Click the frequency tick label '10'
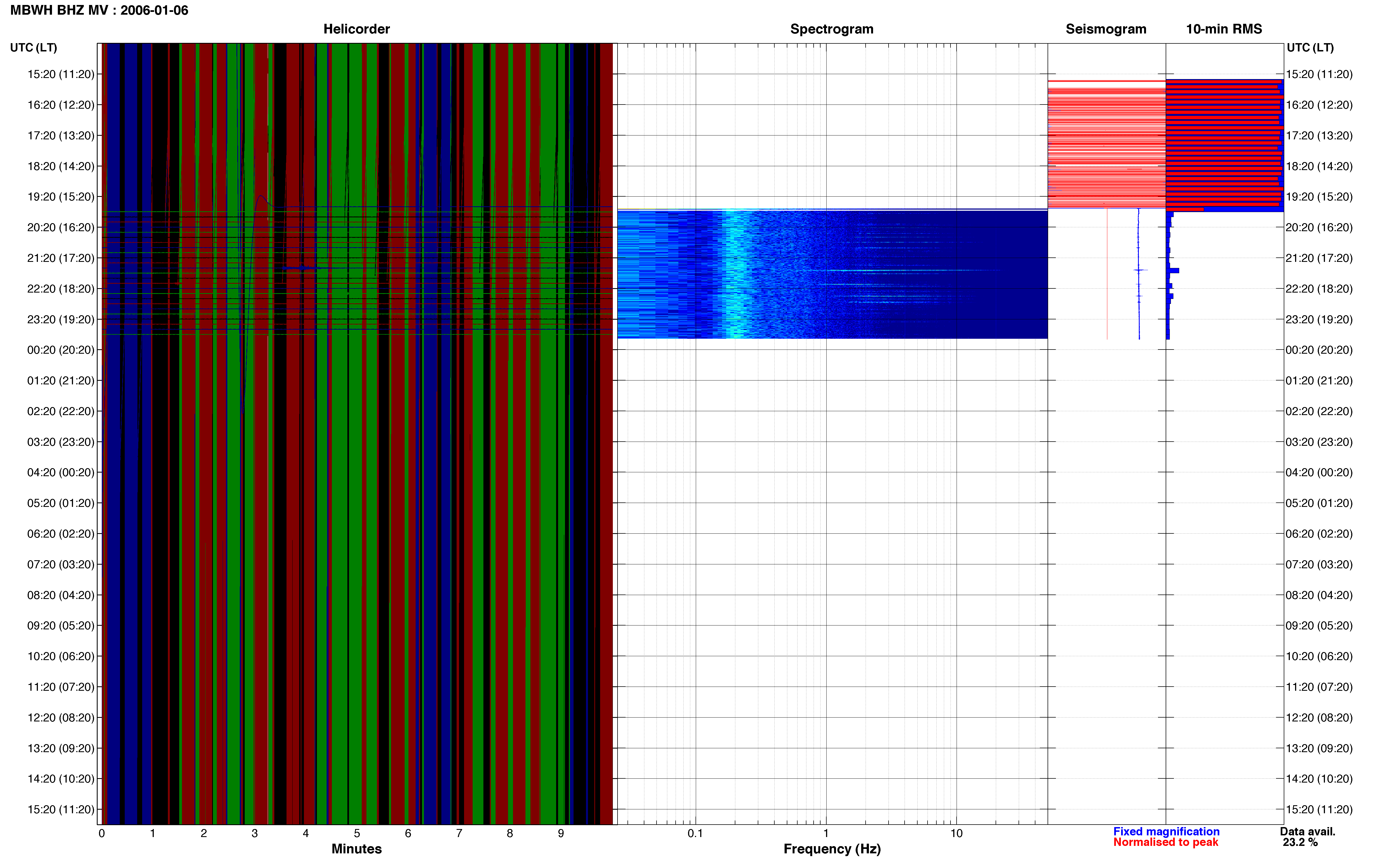 [956, 833]
